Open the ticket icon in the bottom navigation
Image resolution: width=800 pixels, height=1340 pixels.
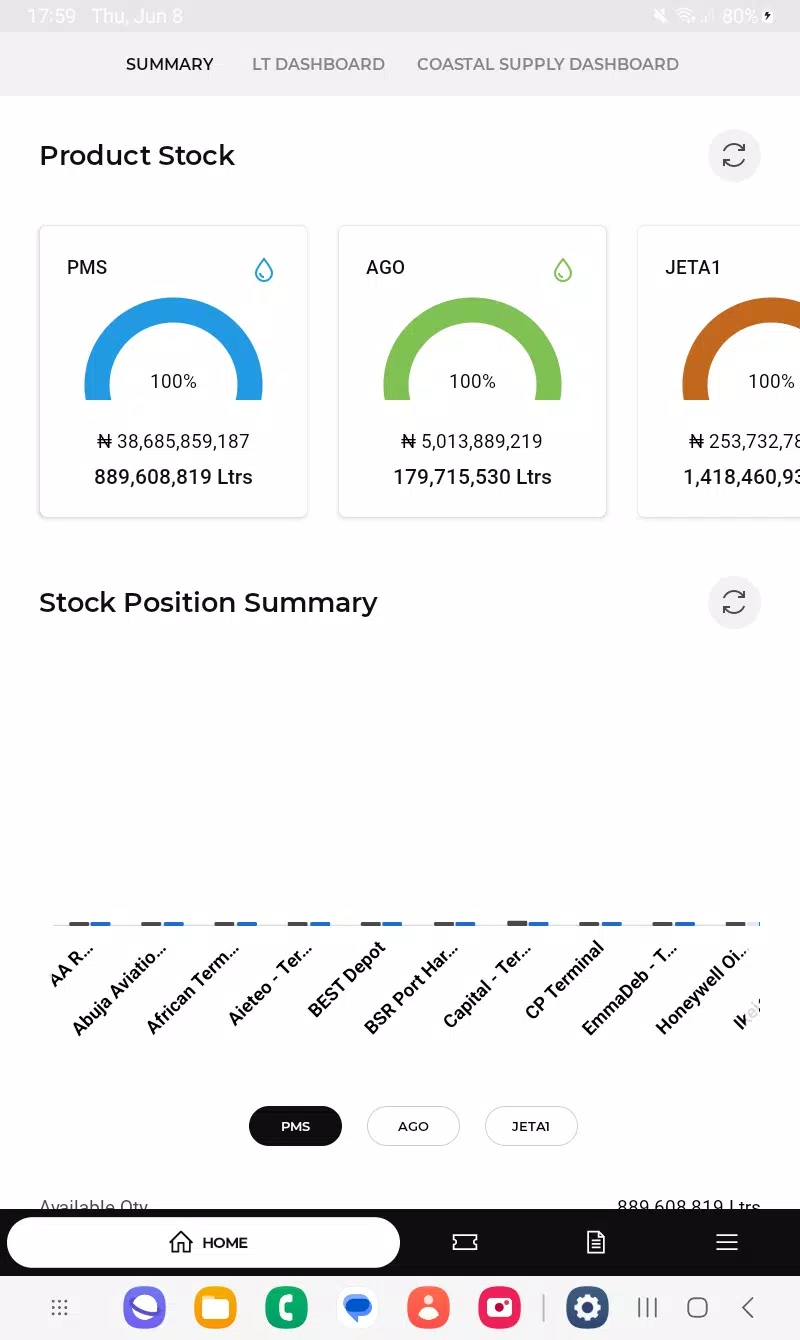click(x=465, y=1242)
